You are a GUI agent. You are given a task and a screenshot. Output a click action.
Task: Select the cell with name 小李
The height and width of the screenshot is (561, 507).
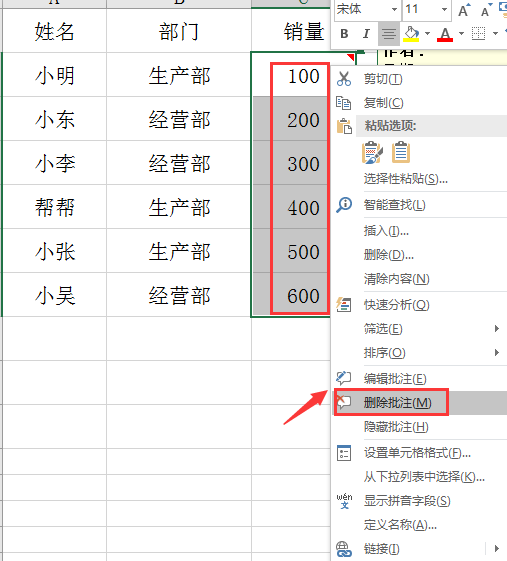pyautogui.click(x=54, y=163)
